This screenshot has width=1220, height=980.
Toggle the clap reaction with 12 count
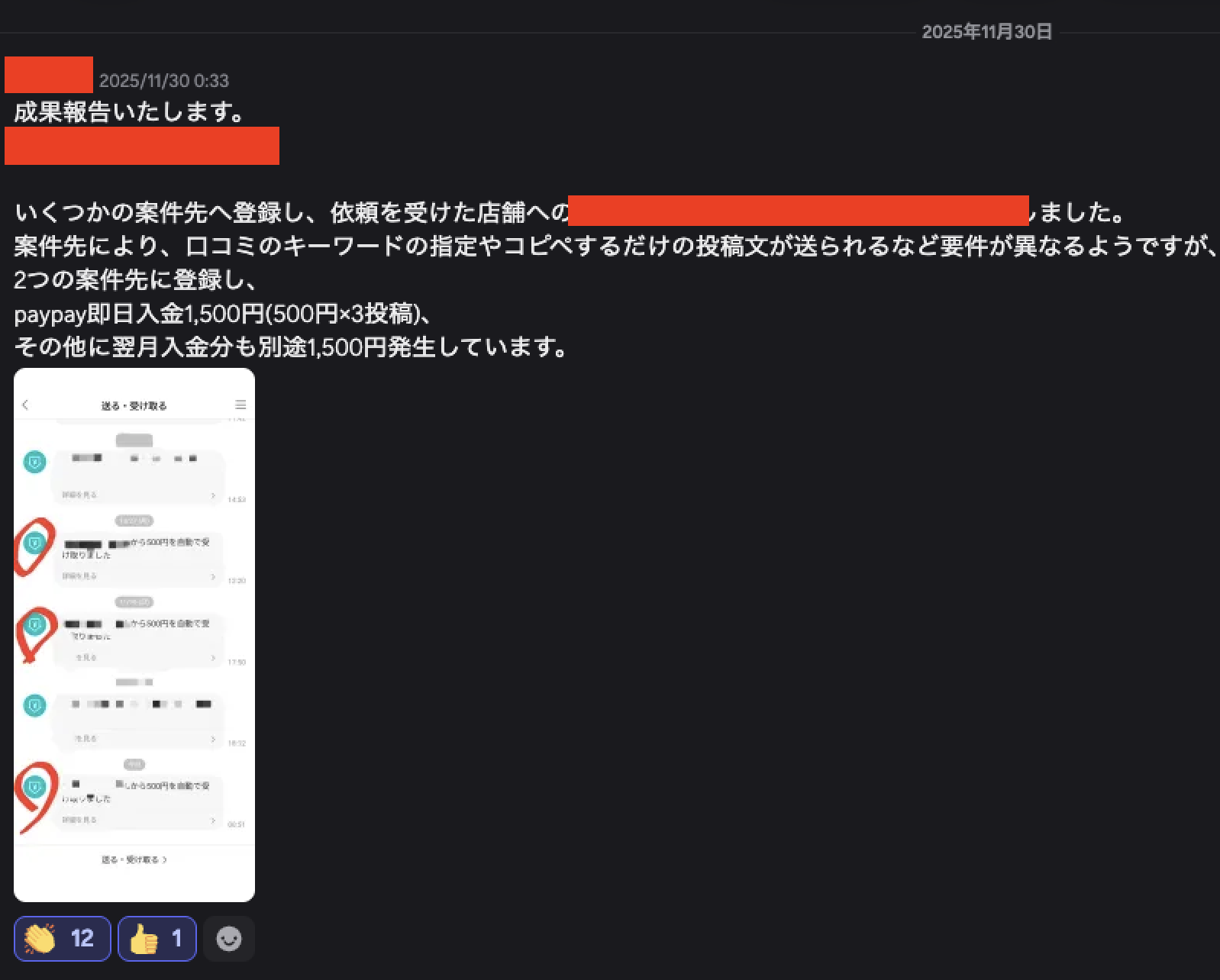coord(62,938)
